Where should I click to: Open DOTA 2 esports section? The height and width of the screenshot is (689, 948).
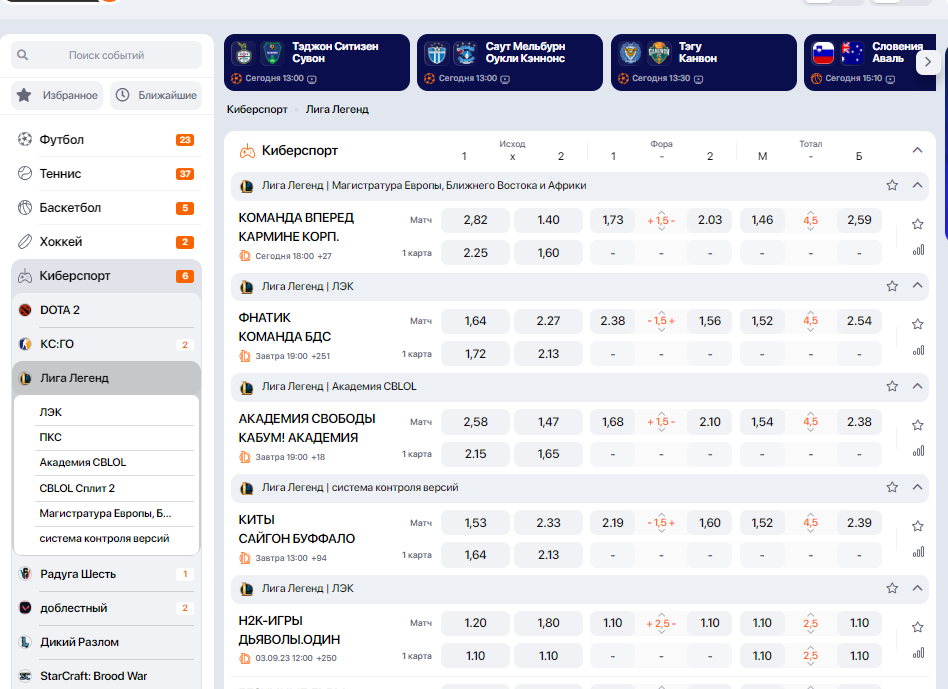click(x=106, y=310)
